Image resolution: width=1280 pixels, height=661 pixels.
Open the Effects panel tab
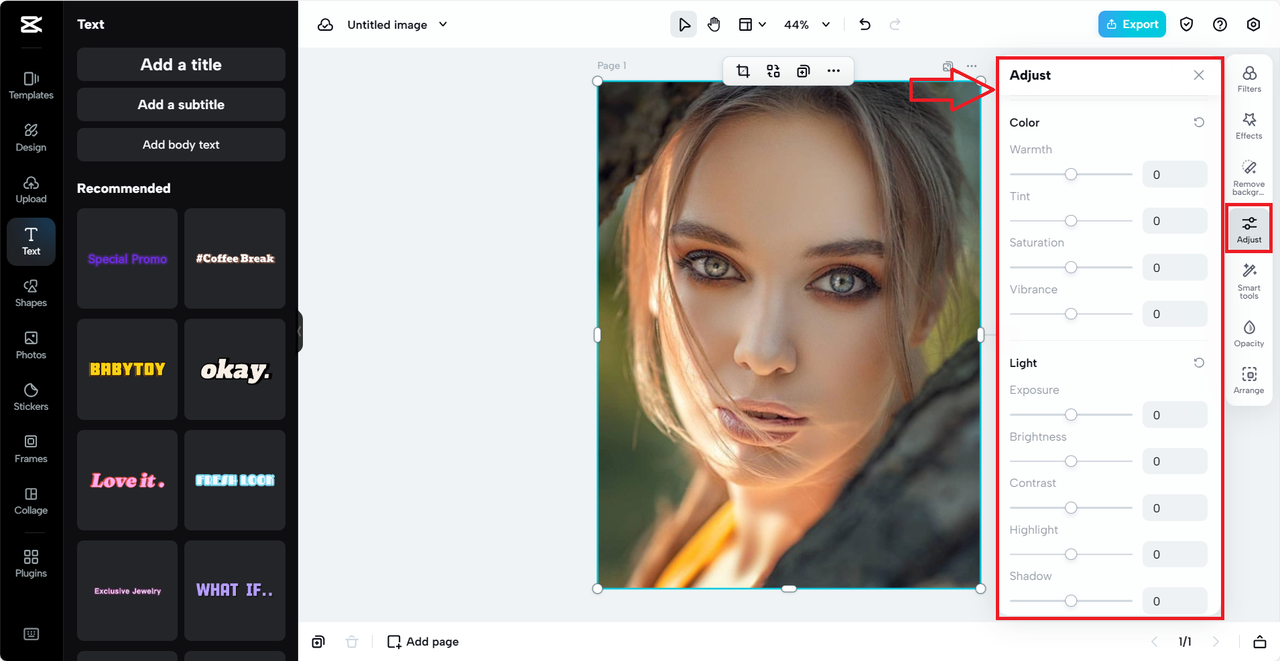click(x=1249, y=126)
